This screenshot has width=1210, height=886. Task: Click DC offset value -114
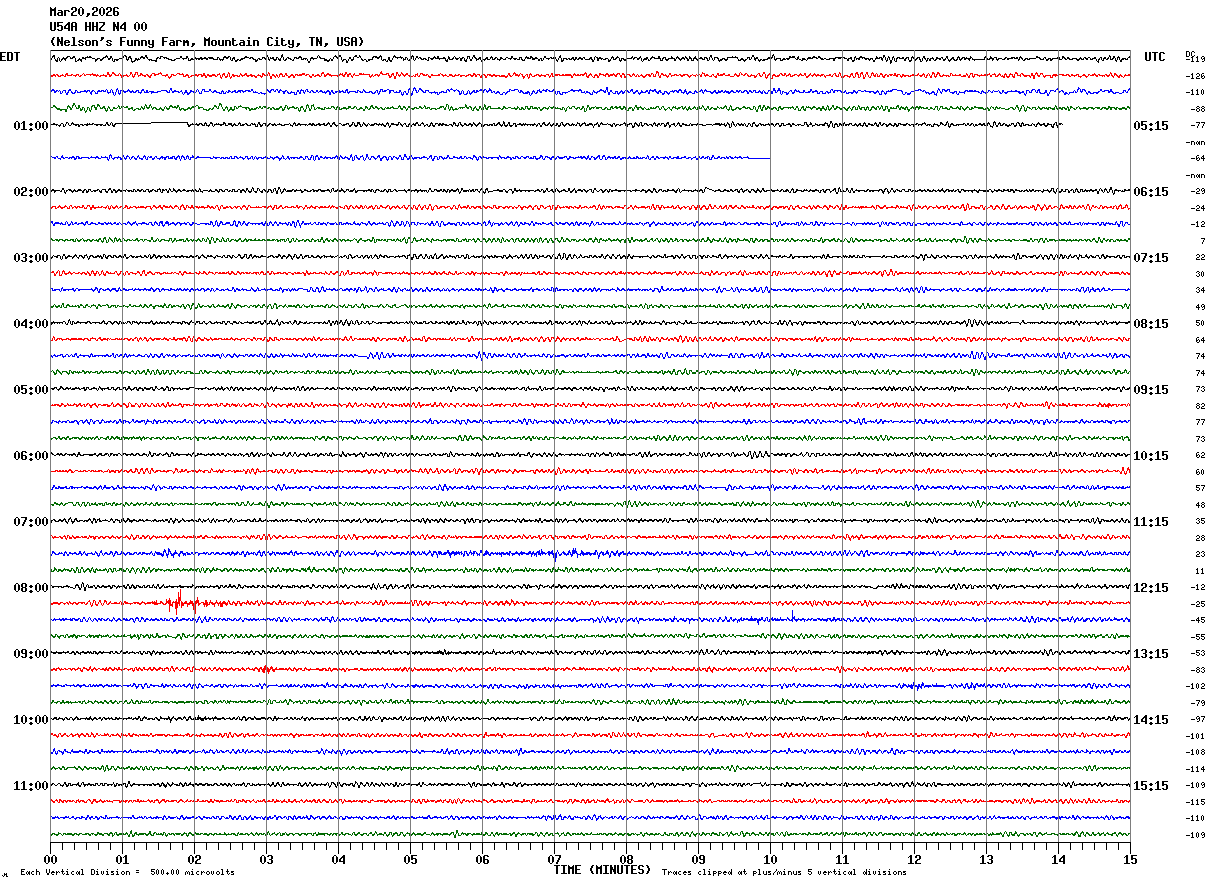[1195, 769]
